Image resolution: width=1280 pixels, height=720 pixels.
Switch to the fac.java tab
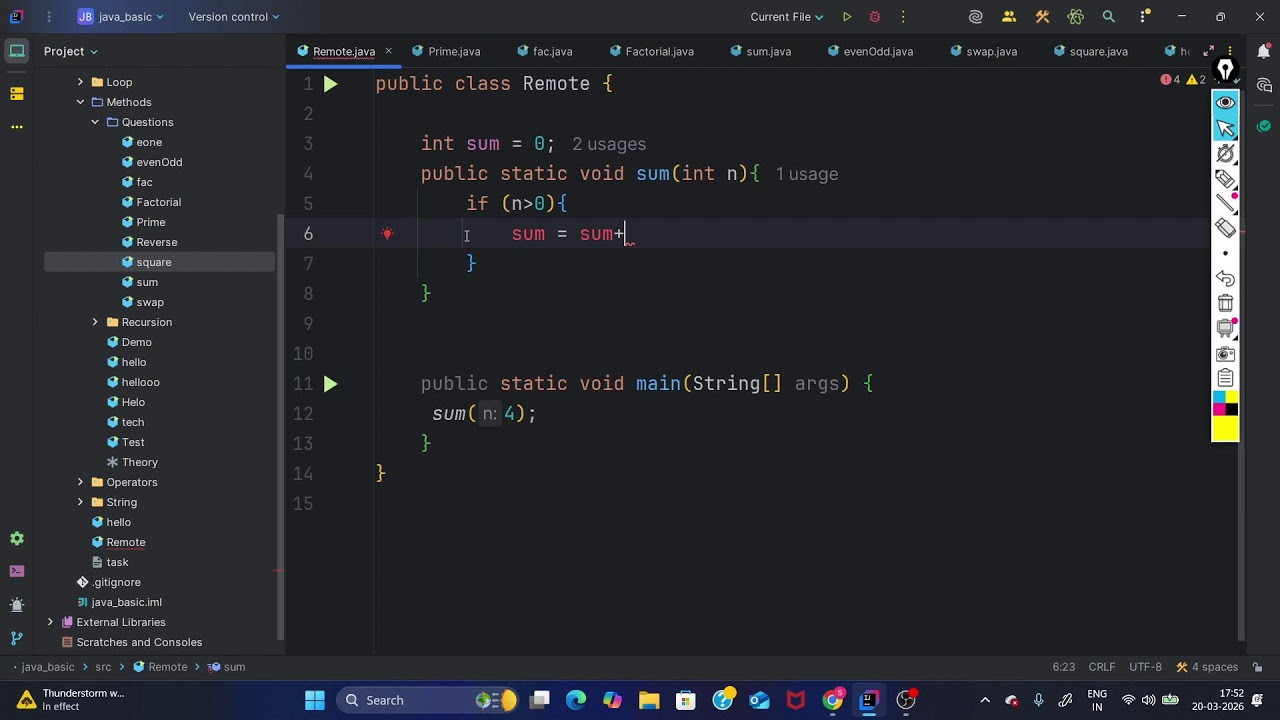(x=544, y=51)
